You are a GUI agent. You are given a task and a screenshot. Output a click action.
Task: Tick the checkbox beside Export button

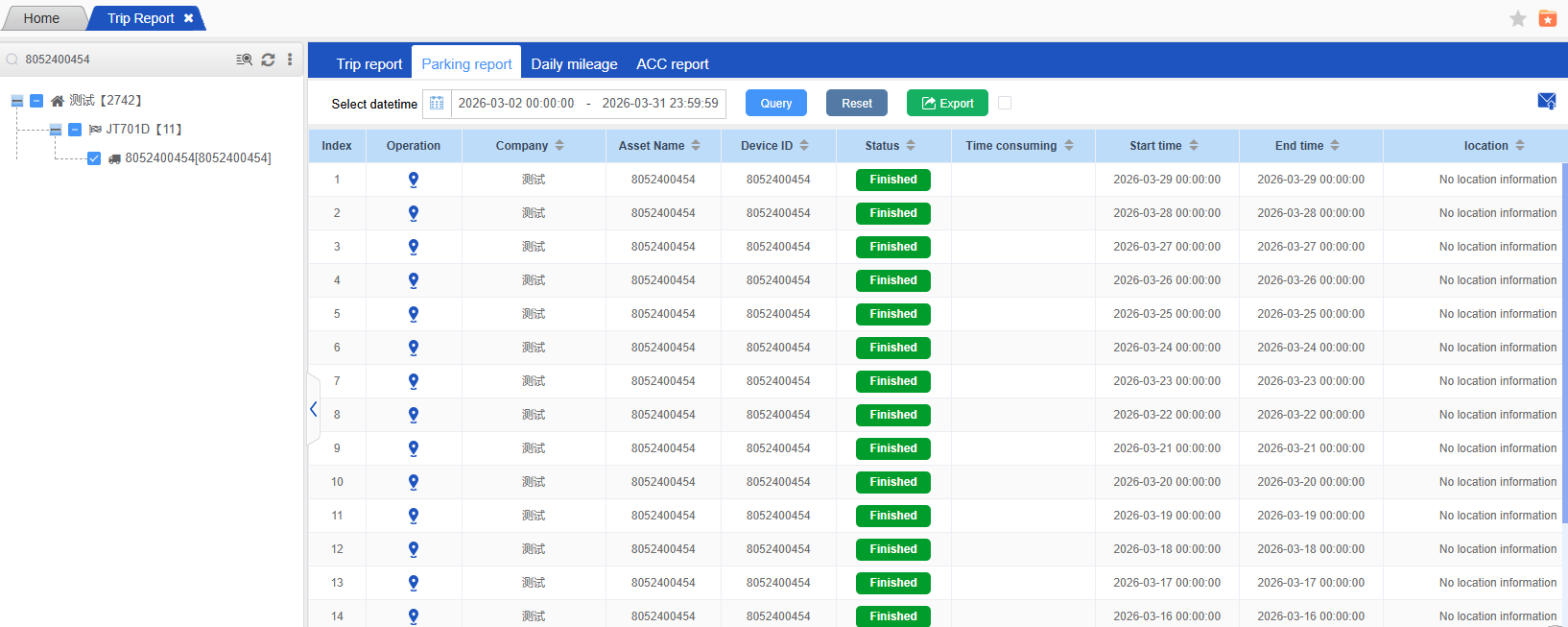pos(1005,103)
